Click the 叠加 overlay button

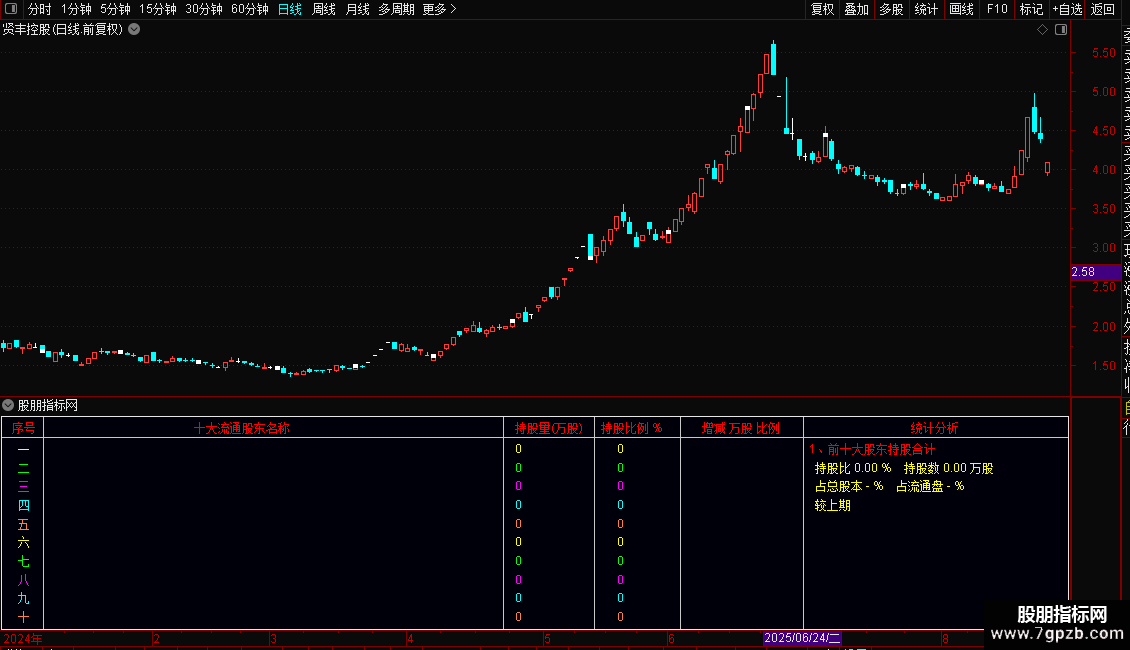coord(857,9)
